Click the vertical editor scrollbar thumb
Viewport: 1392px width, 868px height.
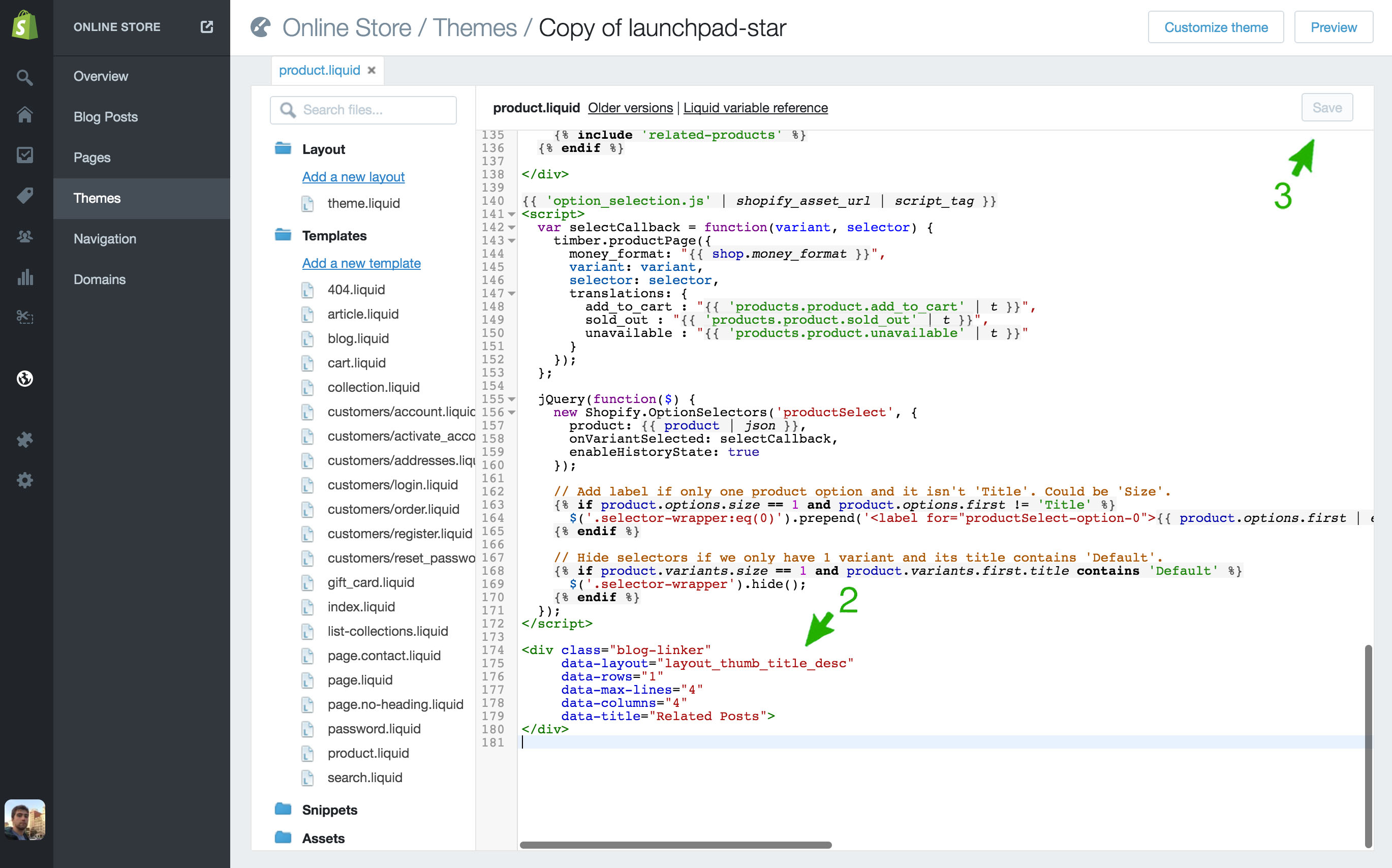coord(1369,746)
